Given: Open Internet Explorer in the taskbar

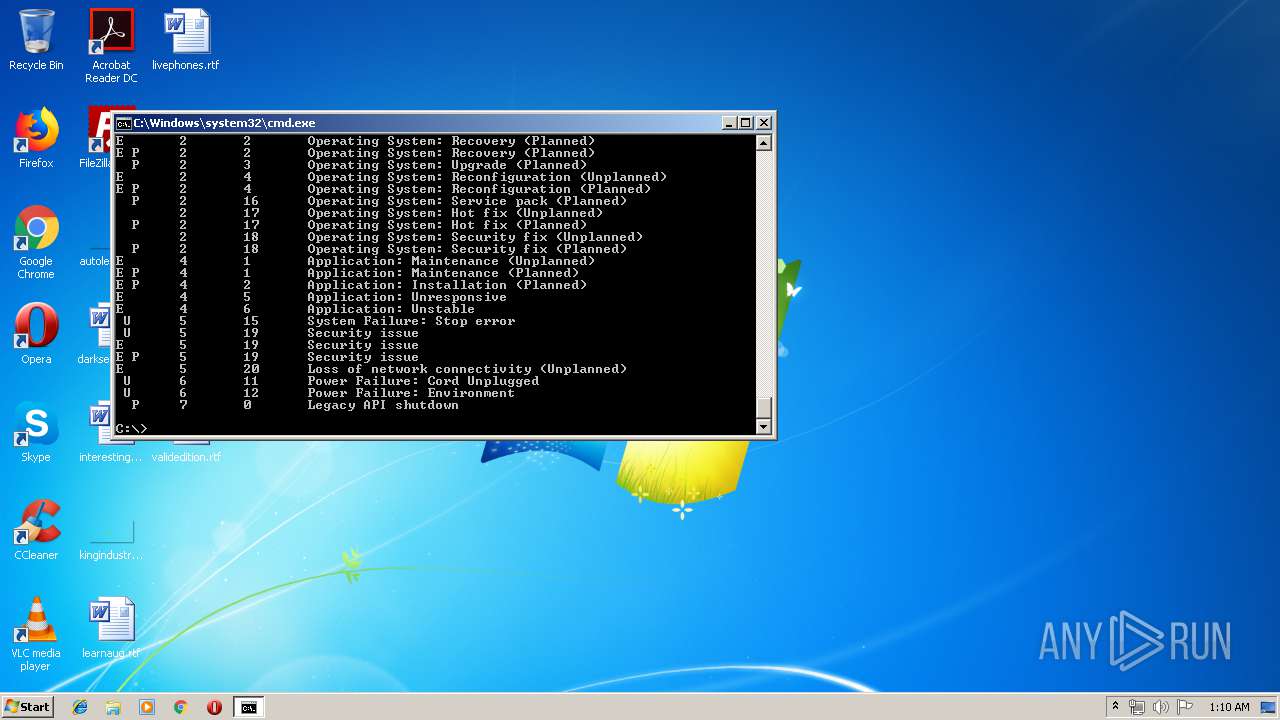Looking at the screenshot, I should (x=80, y=707).
